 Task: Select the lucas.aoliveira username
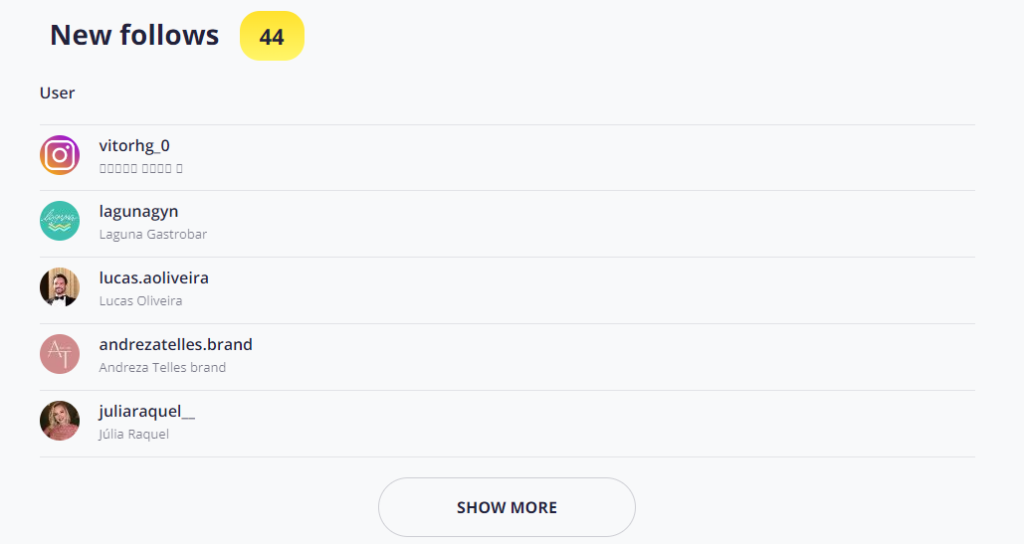pyautogui.click(x=154, y=278)
